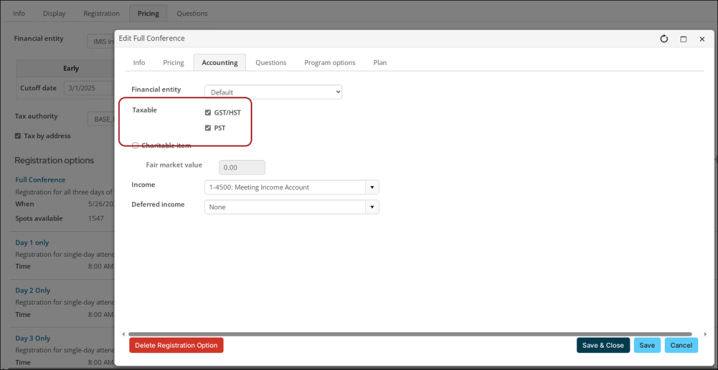Toggle Tax by address checkbox in background
718x370 pixels.
coord(18,136)
